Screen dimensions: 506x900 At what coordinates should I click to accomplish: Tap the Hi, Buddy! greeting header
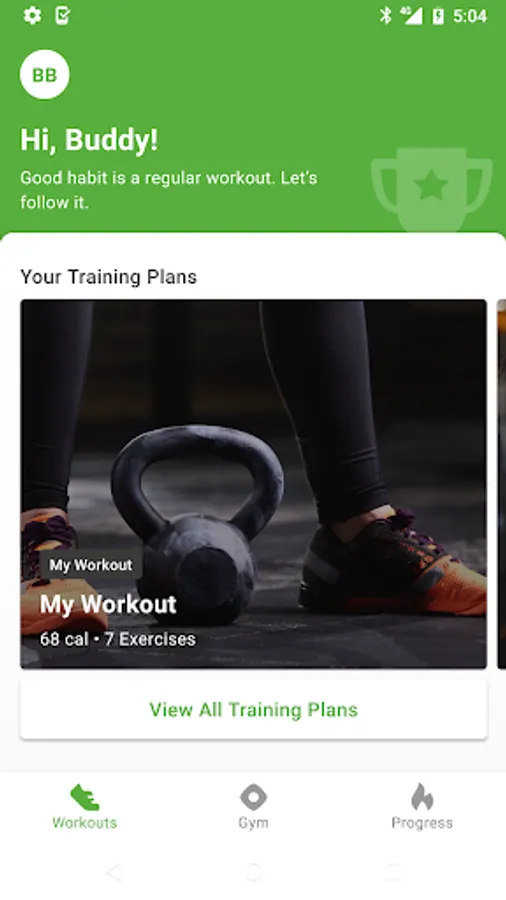click(x=89, y=139)
